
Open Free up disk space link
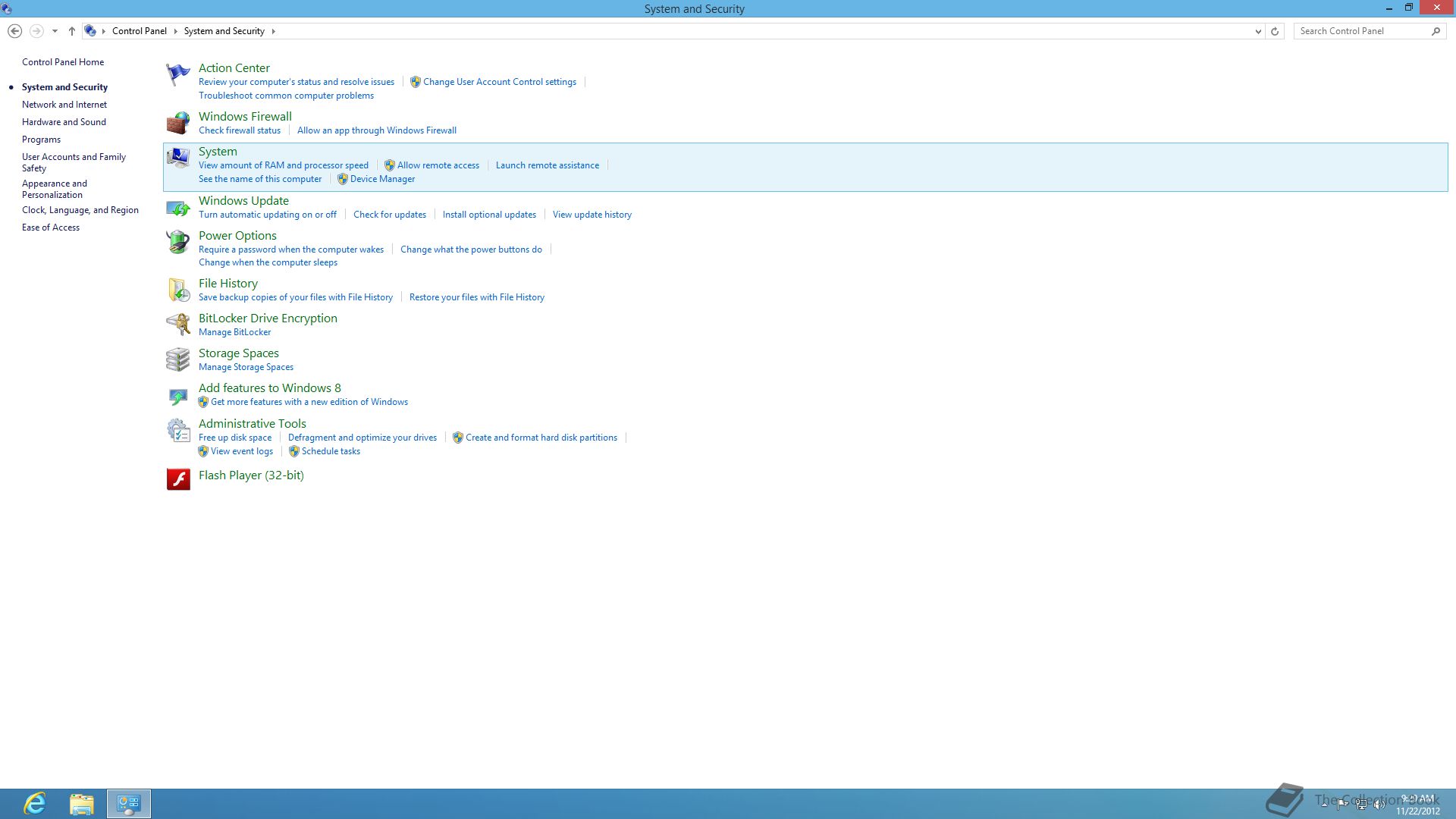tap(235, 438)
